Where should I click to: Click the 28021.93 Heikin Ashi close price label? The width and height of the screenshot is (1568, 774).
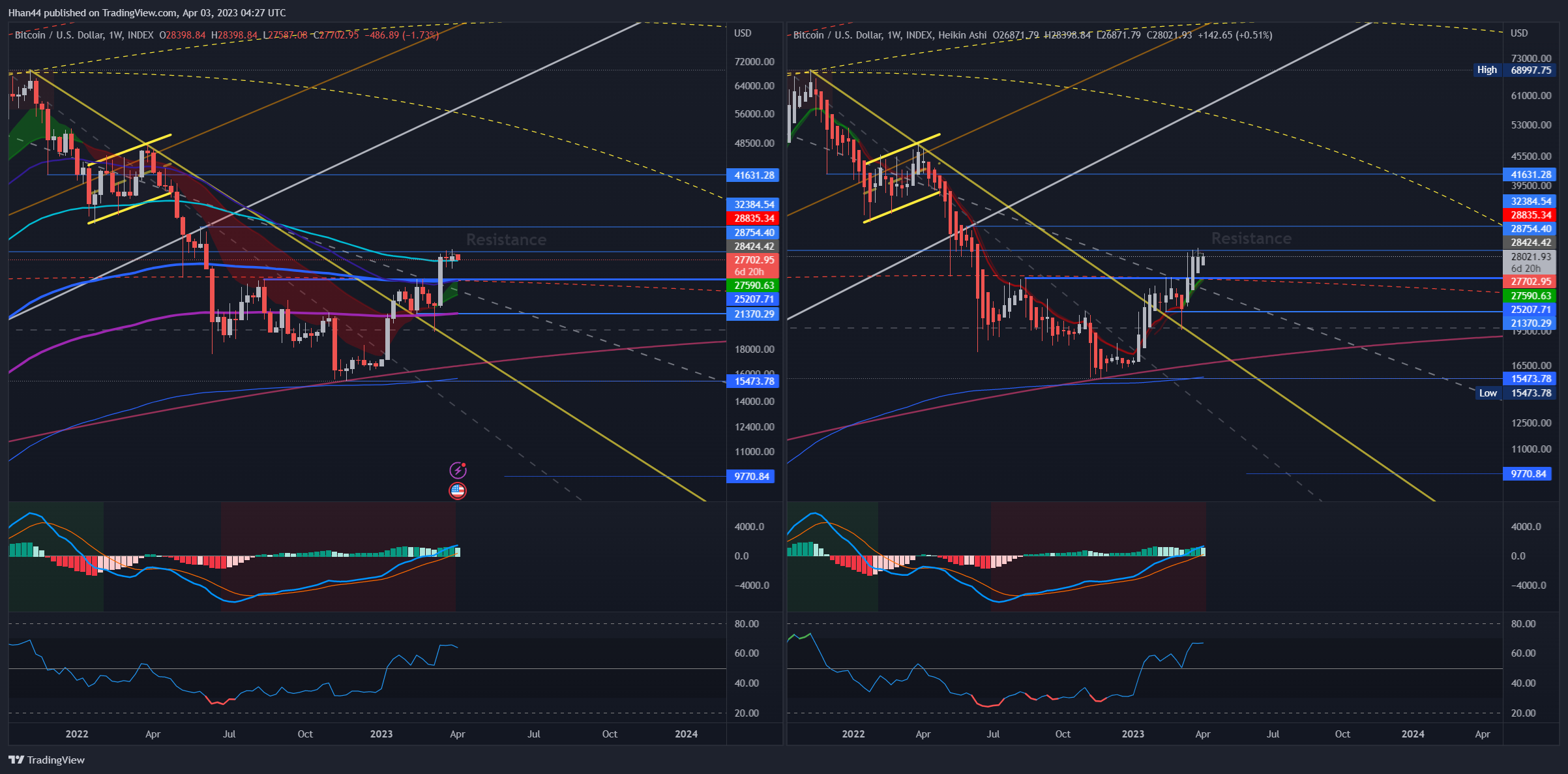[1530, 256]
